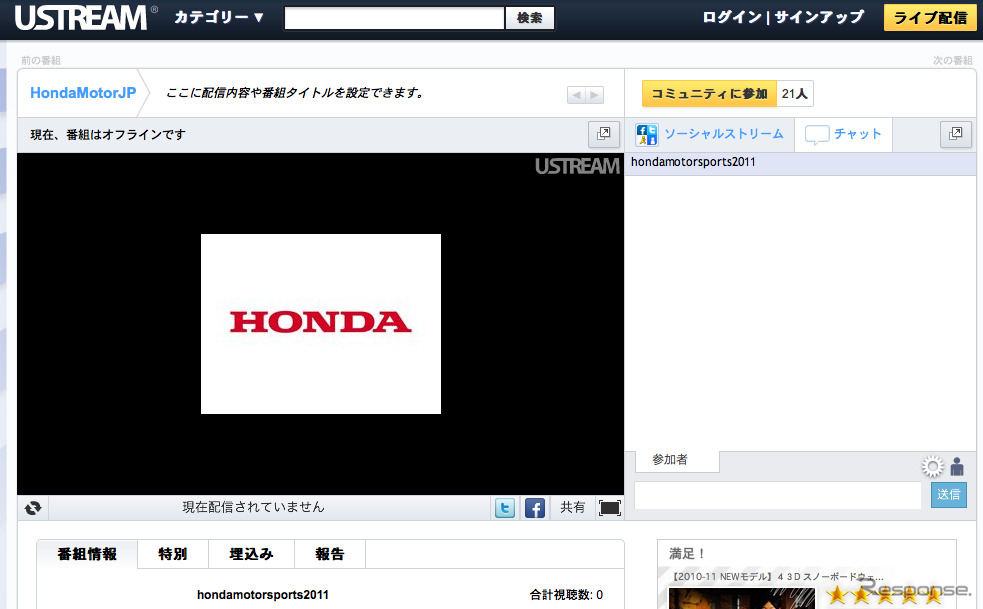
Task: Pop out the chat panel window
Action: [956, 133]
